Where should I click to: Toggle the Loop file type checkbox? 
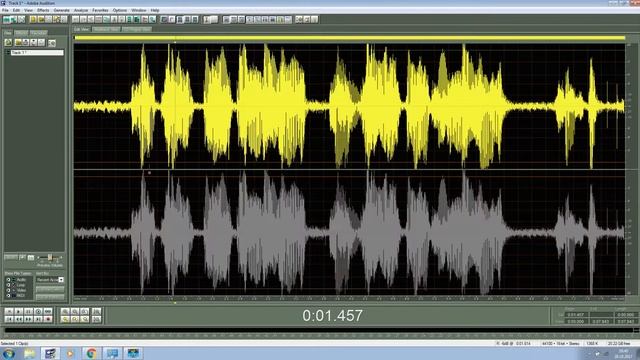(x=8, y=285)
